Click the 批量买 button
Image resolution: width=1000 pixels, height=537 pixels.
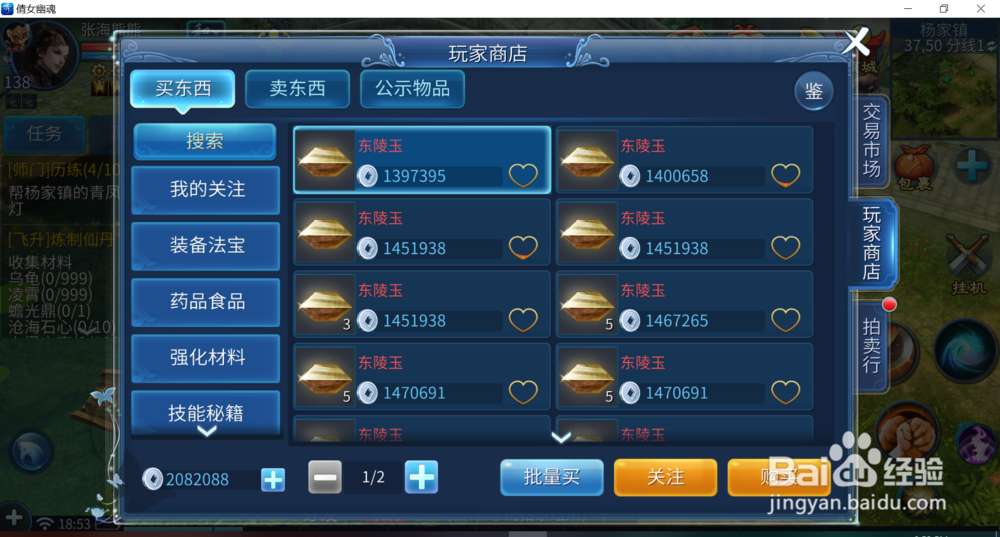552,477
